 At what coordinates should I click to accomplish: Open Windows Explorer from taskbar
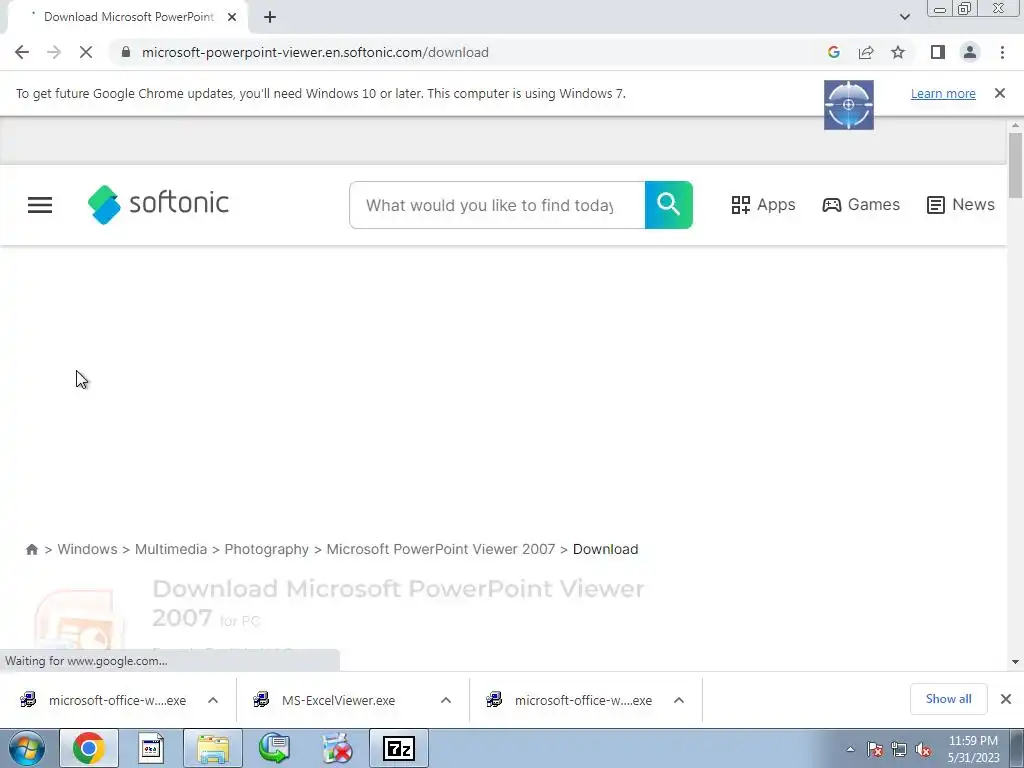click(x=213, y=748)
